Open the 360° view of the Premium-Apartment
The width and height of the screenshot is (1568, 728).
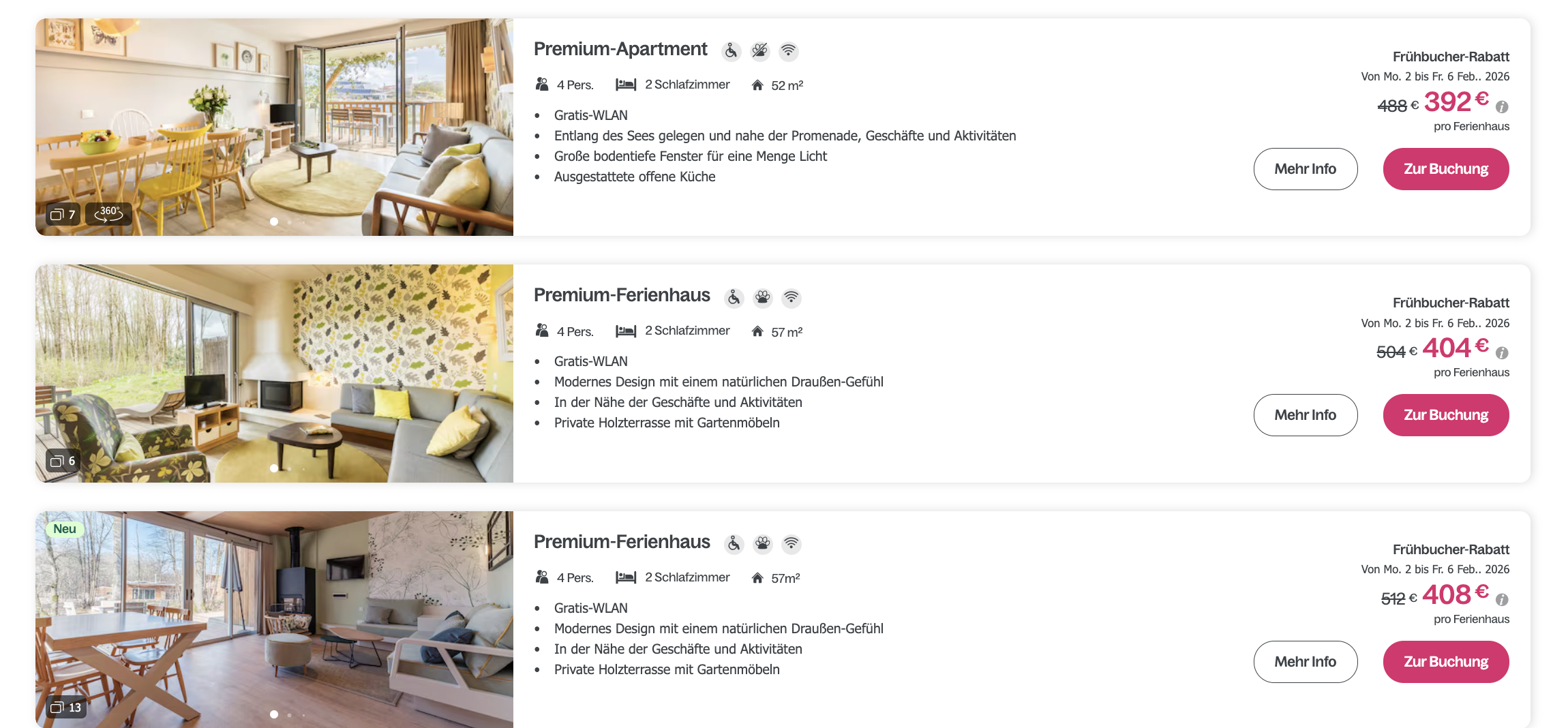(x=108, y=214)
